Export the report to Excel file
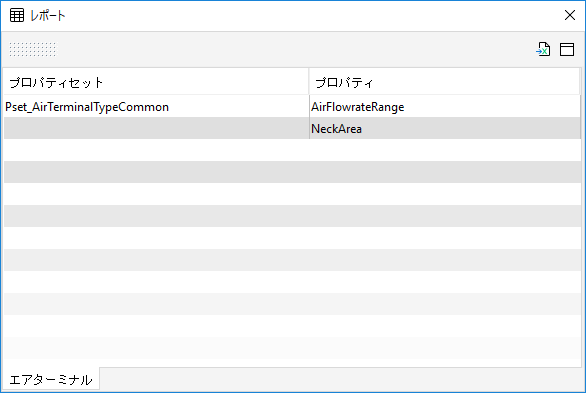The height and width of the screenshot is (393, 586). click(x=543, y=49)
